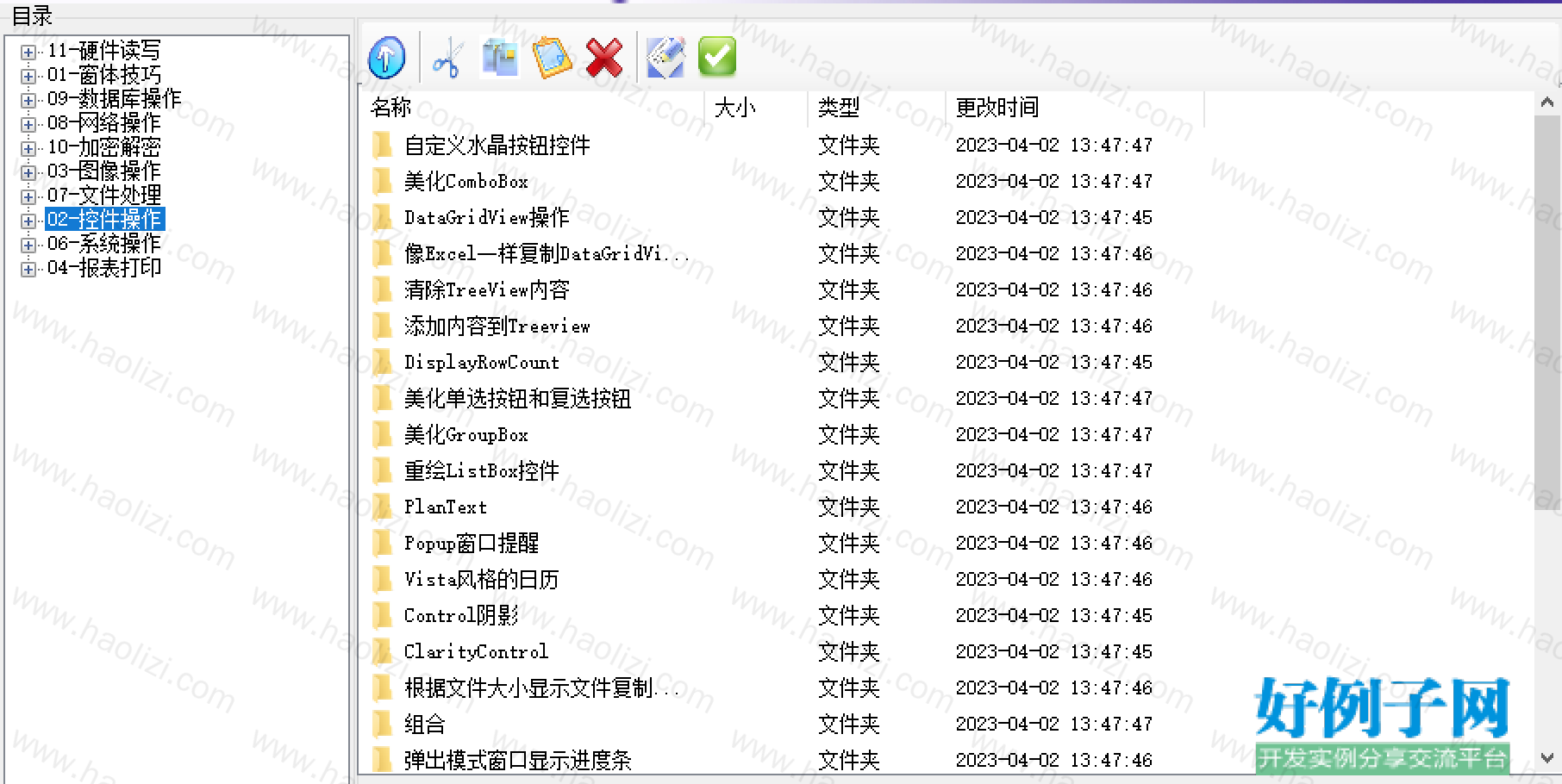Select the 09-数据库操作 directory item
The width and height of the screenshot is (1562, 784).
click(115, 99)
